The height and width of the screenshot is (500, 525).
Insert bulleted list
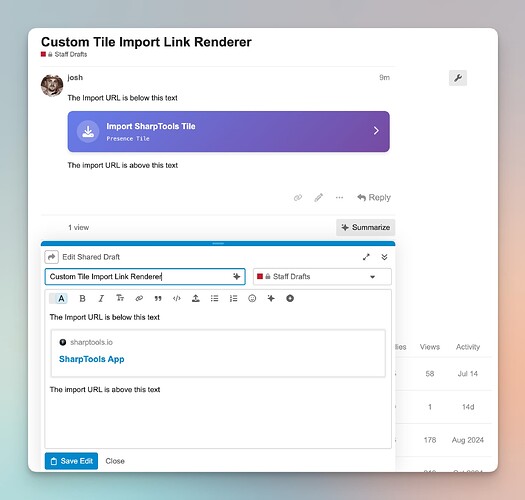tap(215, 298)
